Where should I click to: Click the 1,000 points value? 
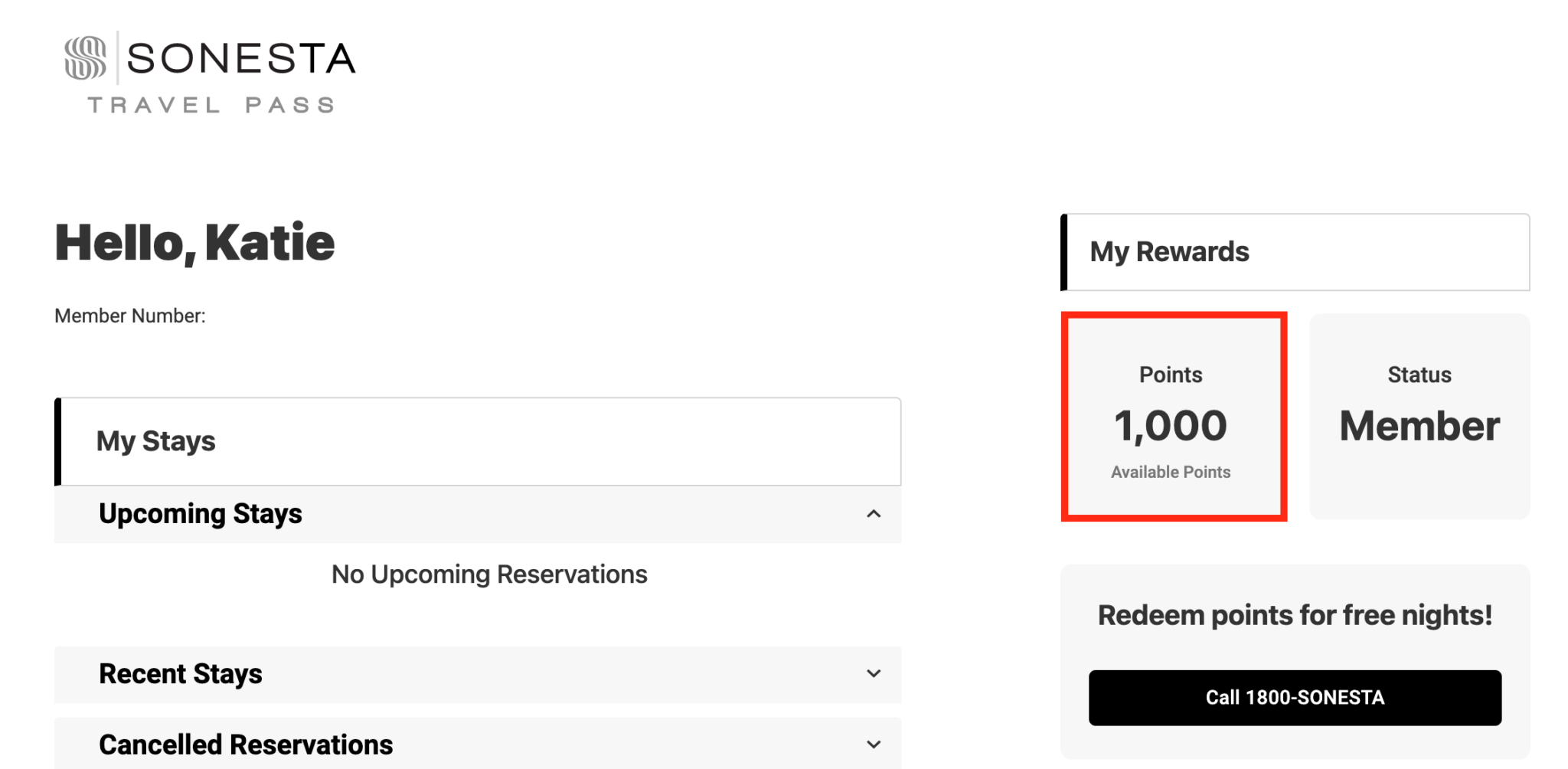1171,426
